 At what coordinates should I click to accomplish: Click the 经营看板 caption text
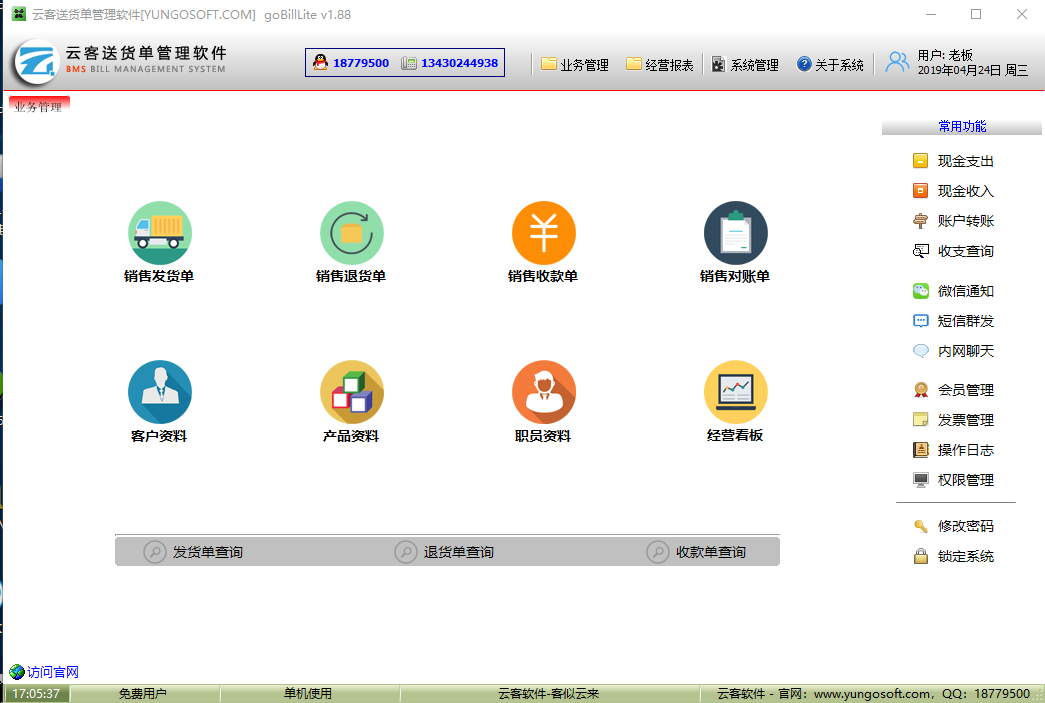(x=734, y=435)
